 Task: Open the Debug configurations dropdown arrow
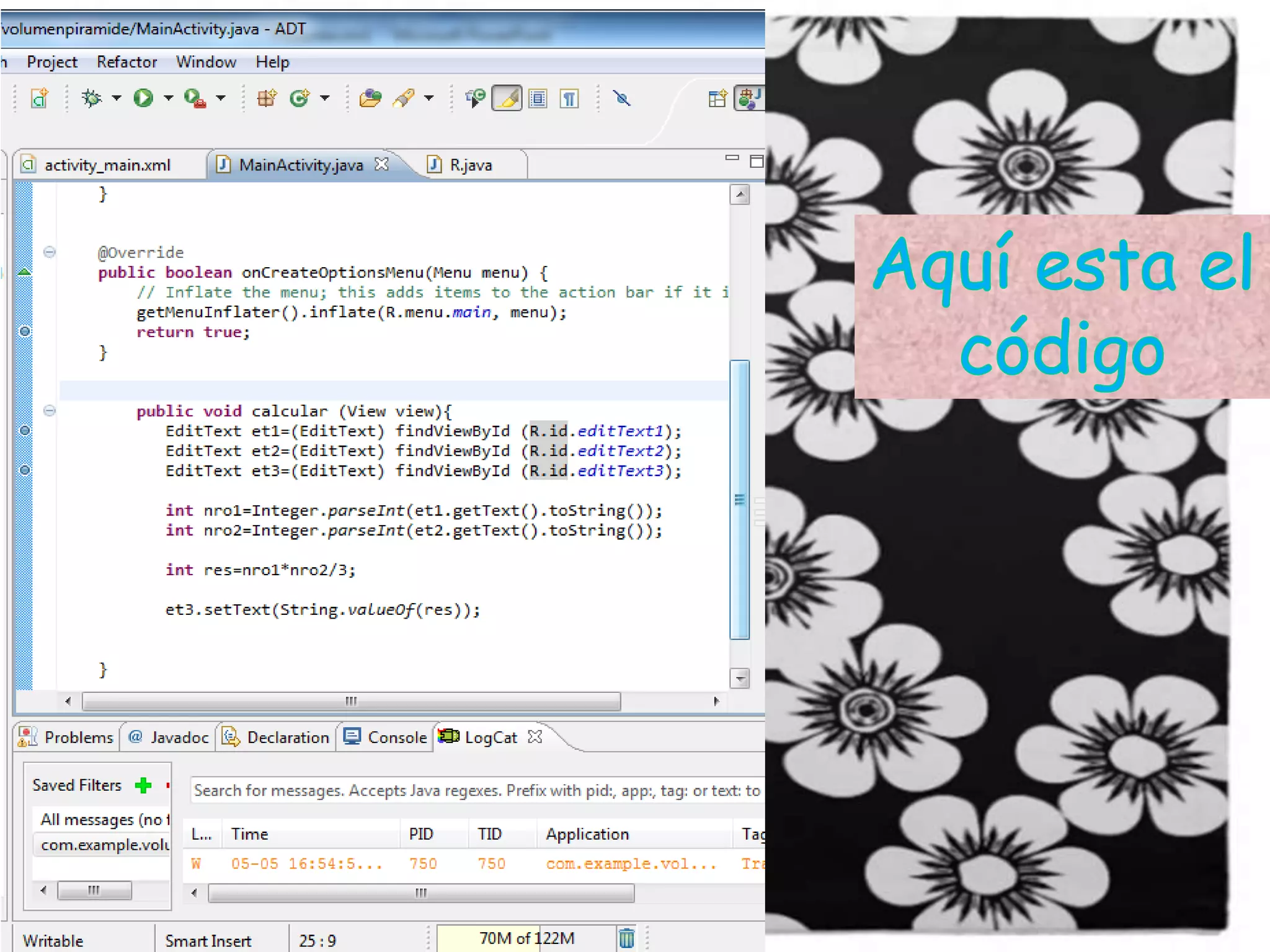[117, 98]
